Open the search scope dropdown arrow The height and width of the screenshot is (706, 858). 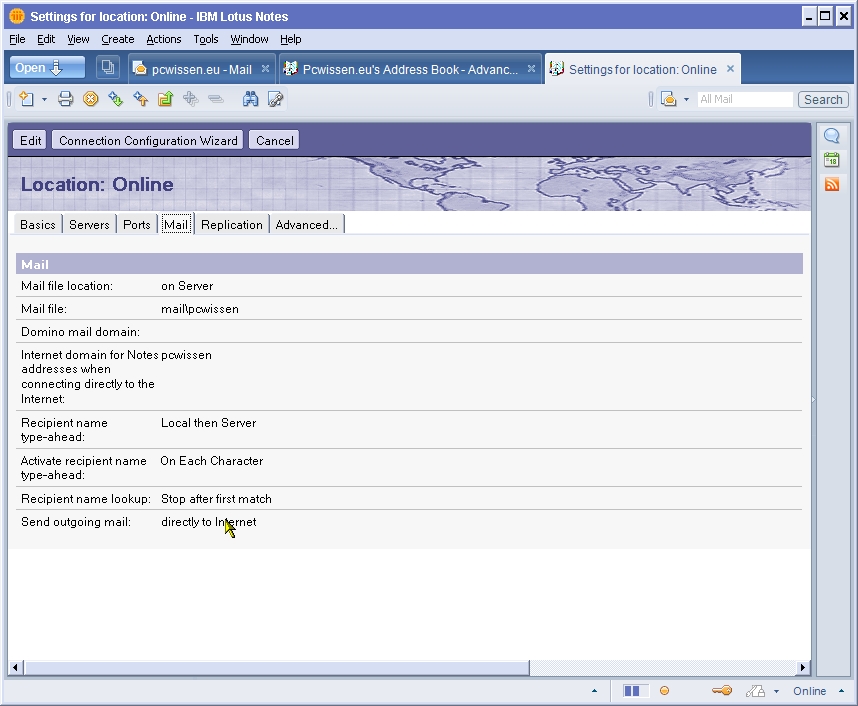(686, 100)
